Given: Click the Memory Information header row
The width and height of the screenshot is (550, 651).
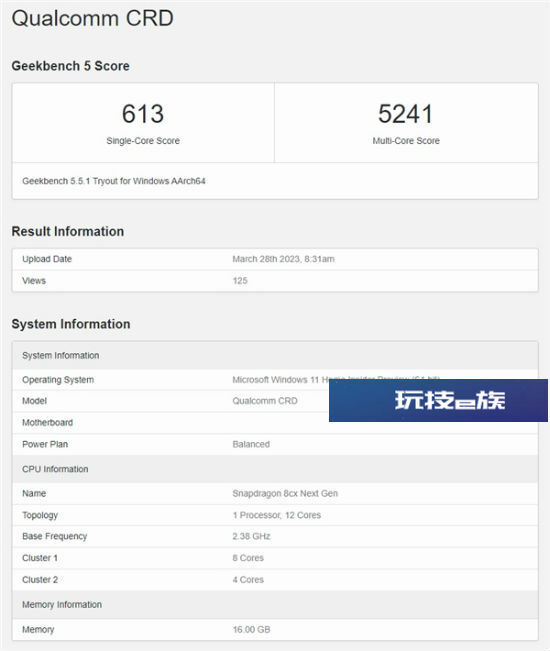Looking at the screenshot, I should coord(275,604).
